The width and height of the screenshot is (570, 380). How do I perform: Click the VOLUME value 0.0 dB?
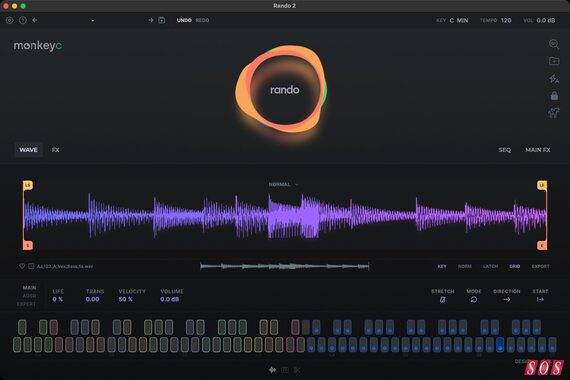coord(170,299)
